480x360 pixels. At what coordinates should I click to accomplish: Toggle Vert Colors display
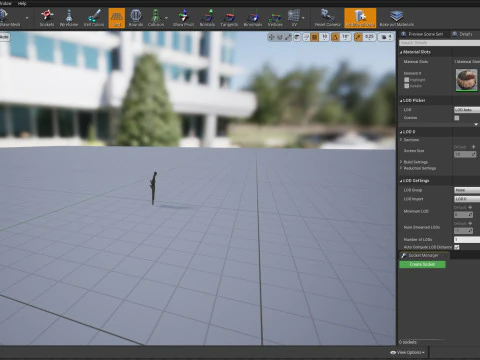pyautogui.click(x=94, y=18)
